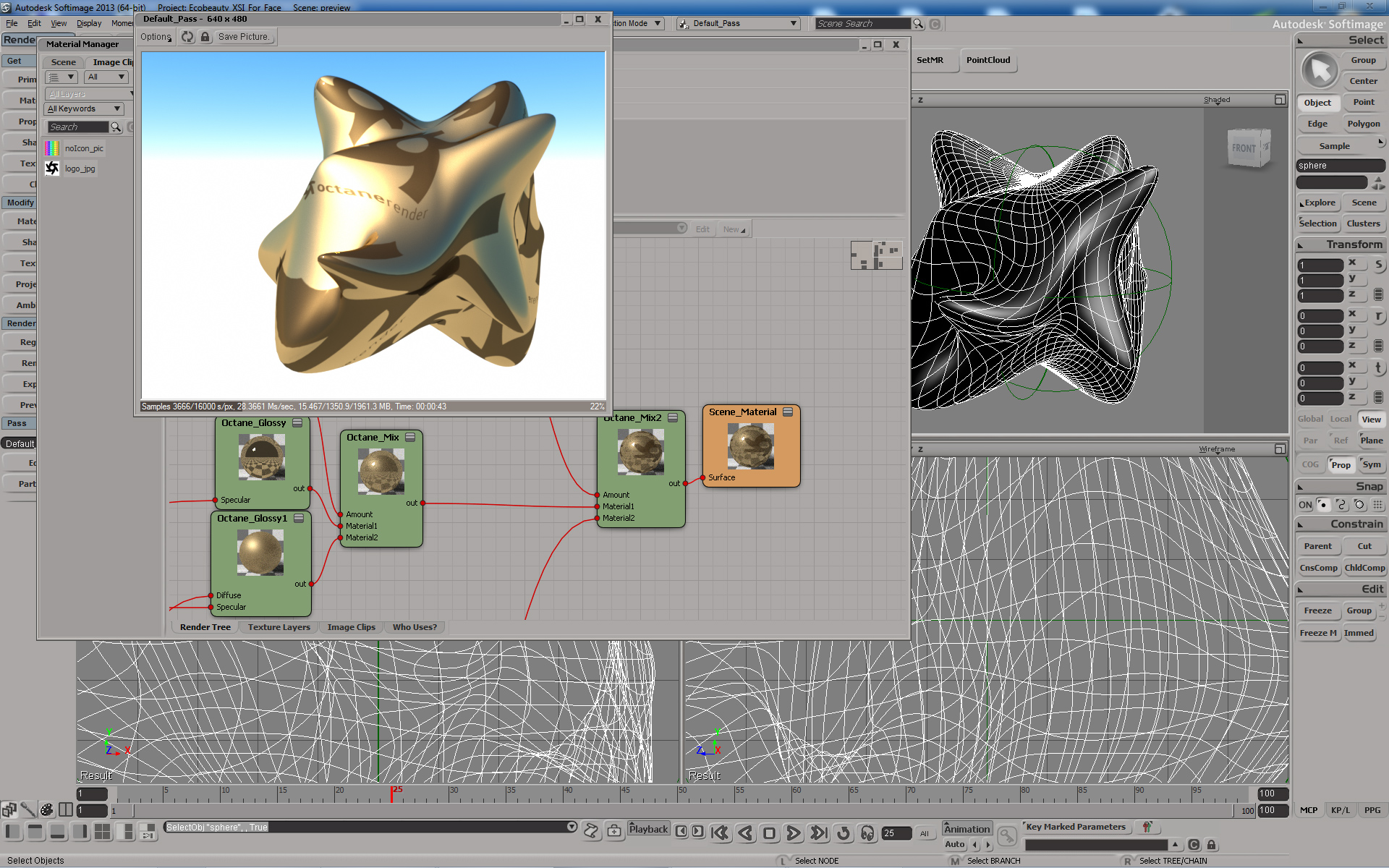
Task: Toggle the audio headphones icon
Action: [867, 833]
